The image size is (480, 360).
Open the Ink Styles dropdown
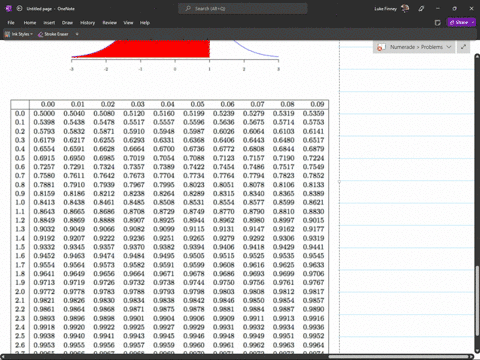pyautogui.click(x=19, y=34)
